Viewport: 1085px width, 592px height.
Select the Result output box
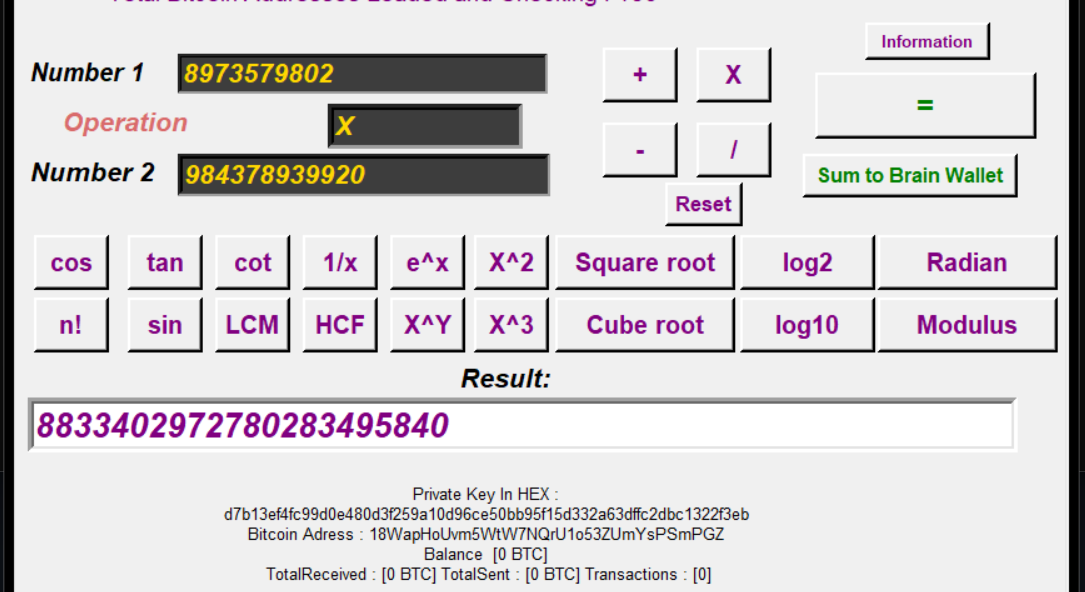(x=522, y=426)
